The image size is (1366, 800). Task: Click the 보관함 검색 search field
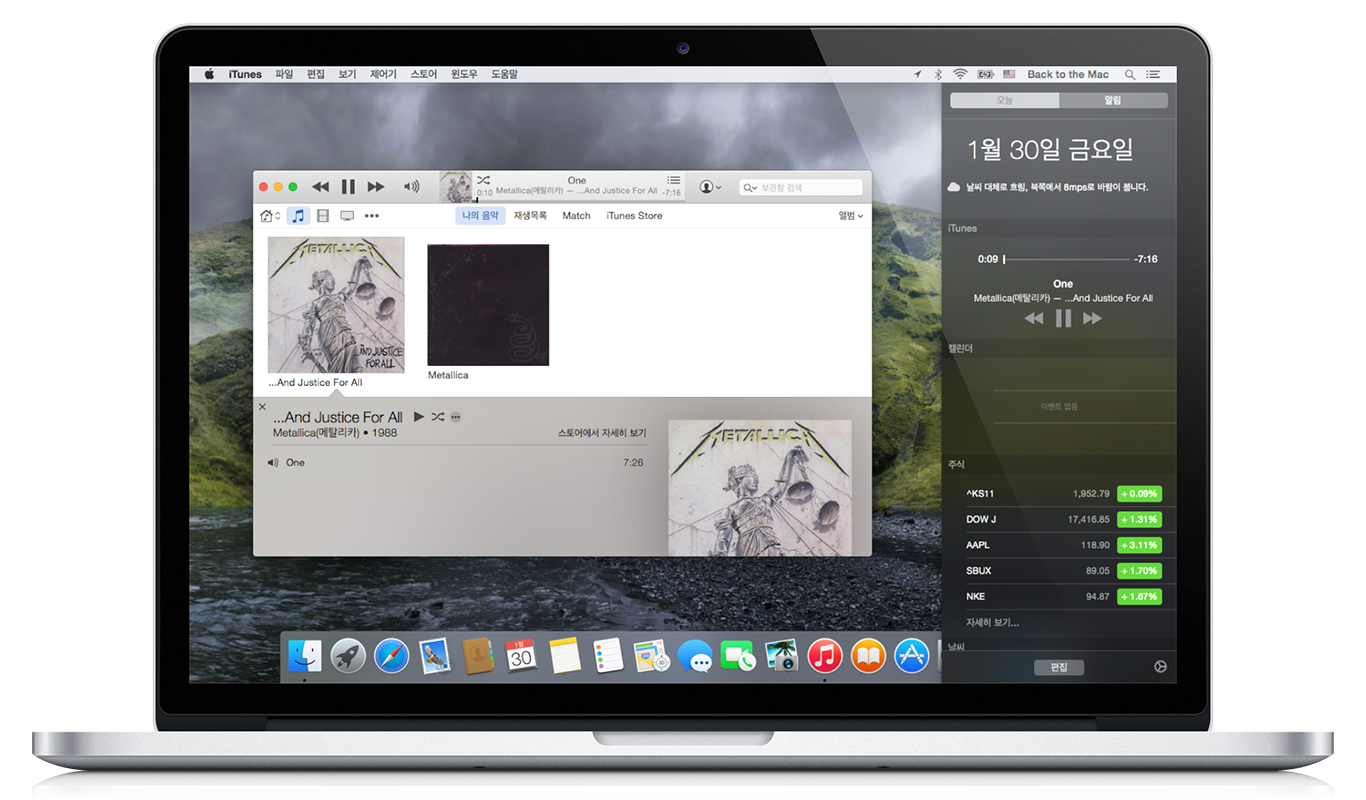click(x=801, y=187)
